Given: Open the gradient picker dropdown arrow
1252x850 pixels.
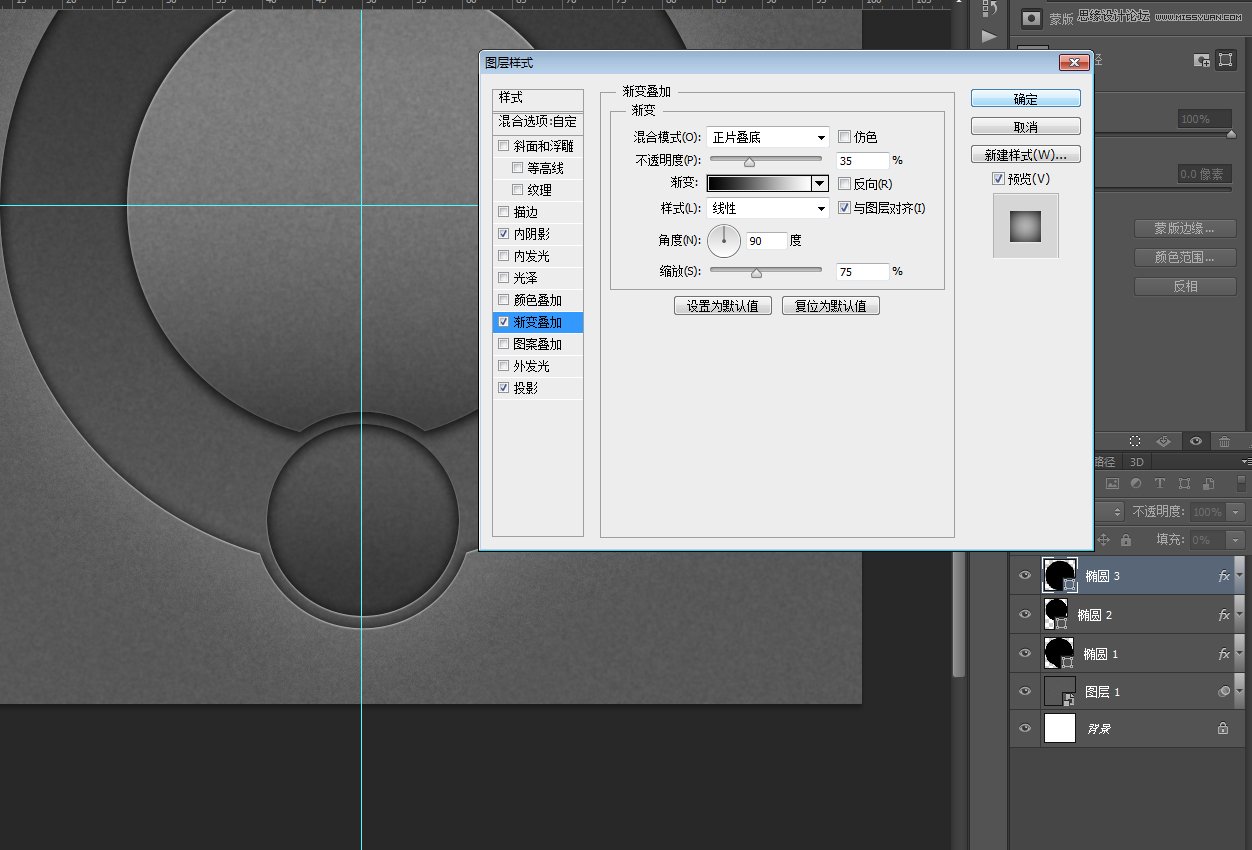Looking at the screenshot, I should pos(820,183).
